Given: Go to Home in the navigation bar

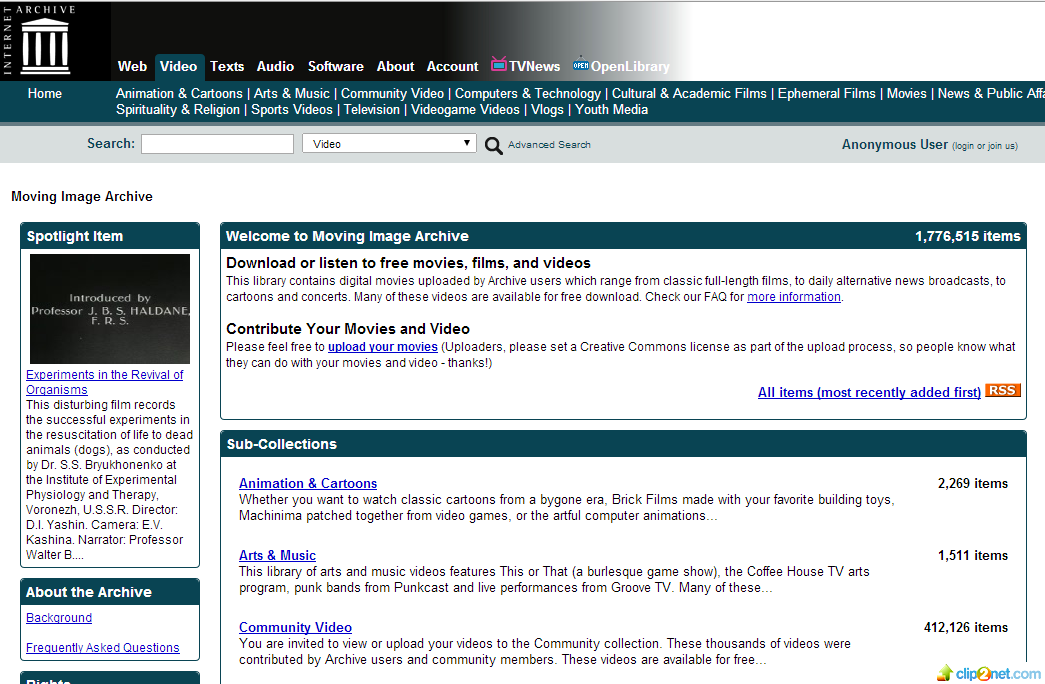Looking at the screenshot, I should [x=45, y=94].
